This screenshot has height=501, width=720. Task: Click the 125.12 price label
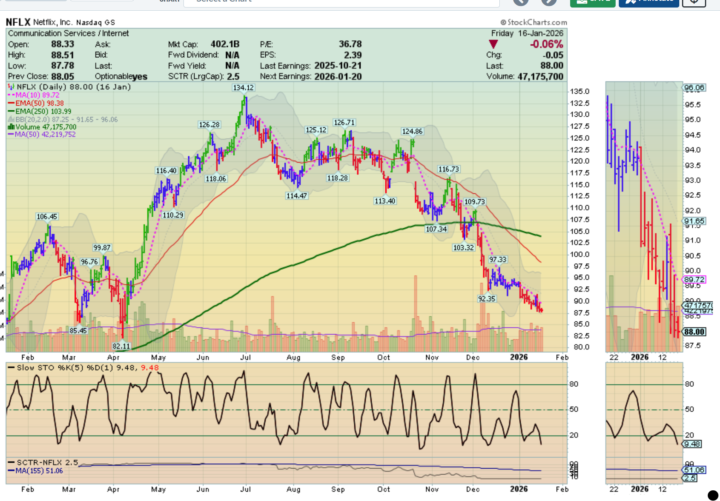(316, 130)
